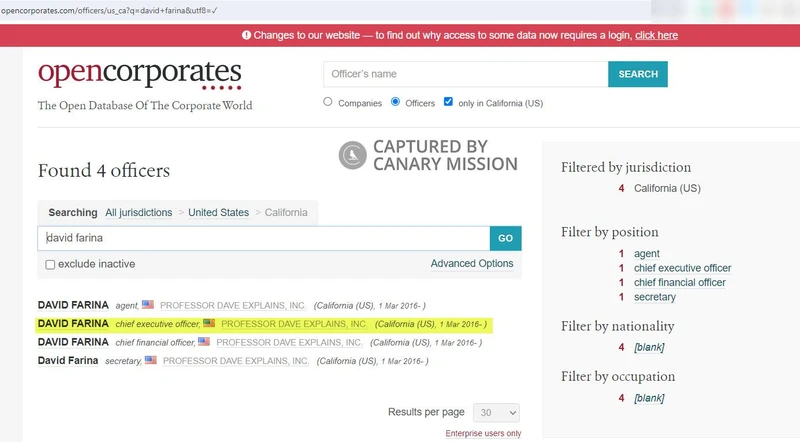The width and height of the screenshot is (800, 442).
Task: Select the Officers radio button
Action: [396, 102]
